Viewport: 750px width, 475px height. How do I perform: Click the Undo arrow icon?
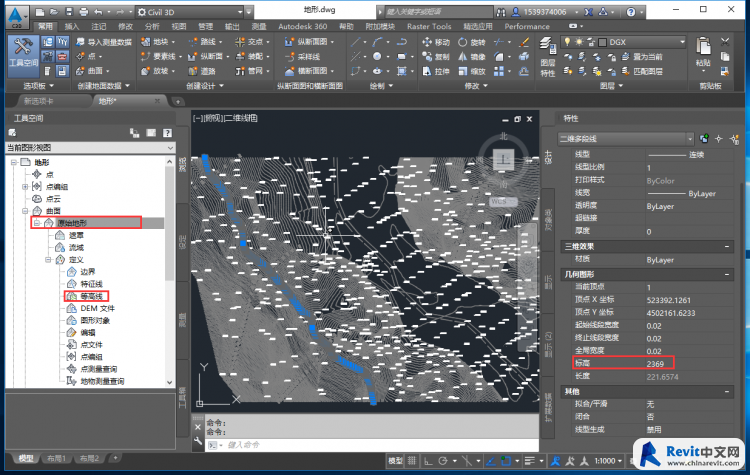point(99,12)
